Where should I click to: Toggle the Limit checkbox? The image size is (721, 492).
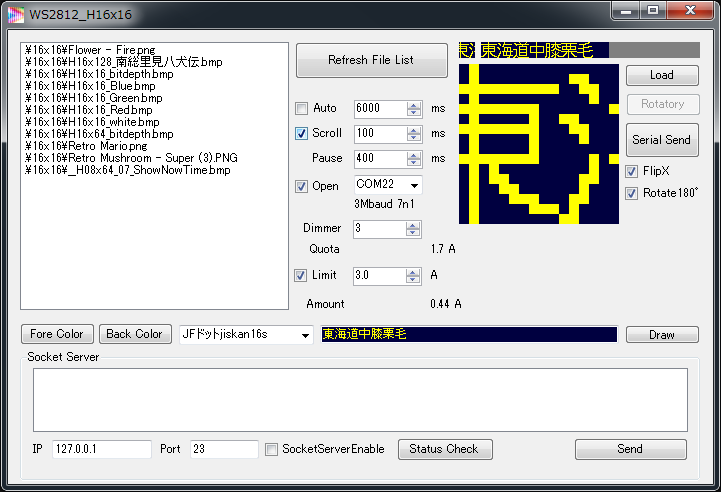click(x=300, y=275)
